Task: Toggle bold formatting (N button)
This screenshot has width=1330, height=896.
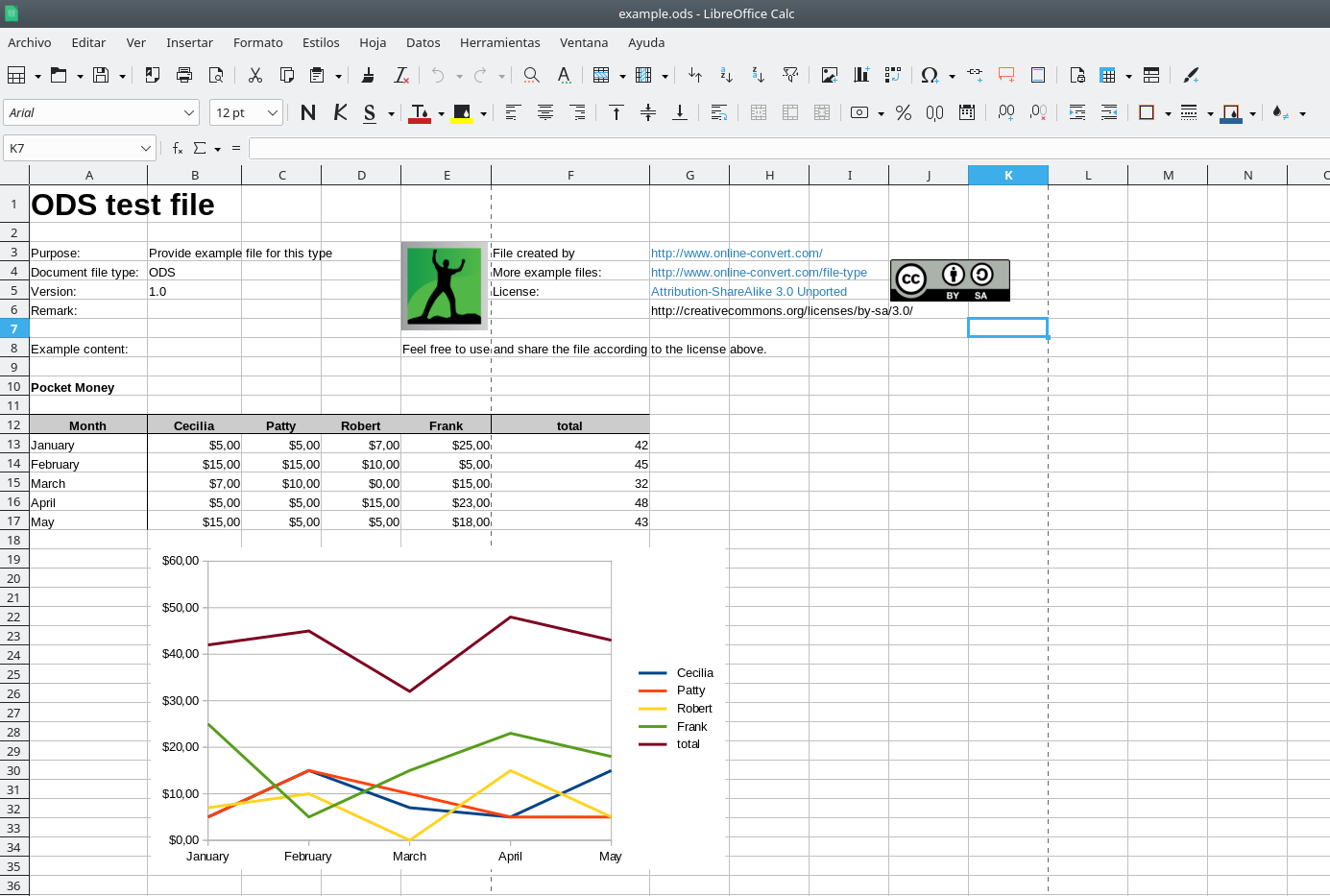Action: pyautogui.click(x=308, y=113)
